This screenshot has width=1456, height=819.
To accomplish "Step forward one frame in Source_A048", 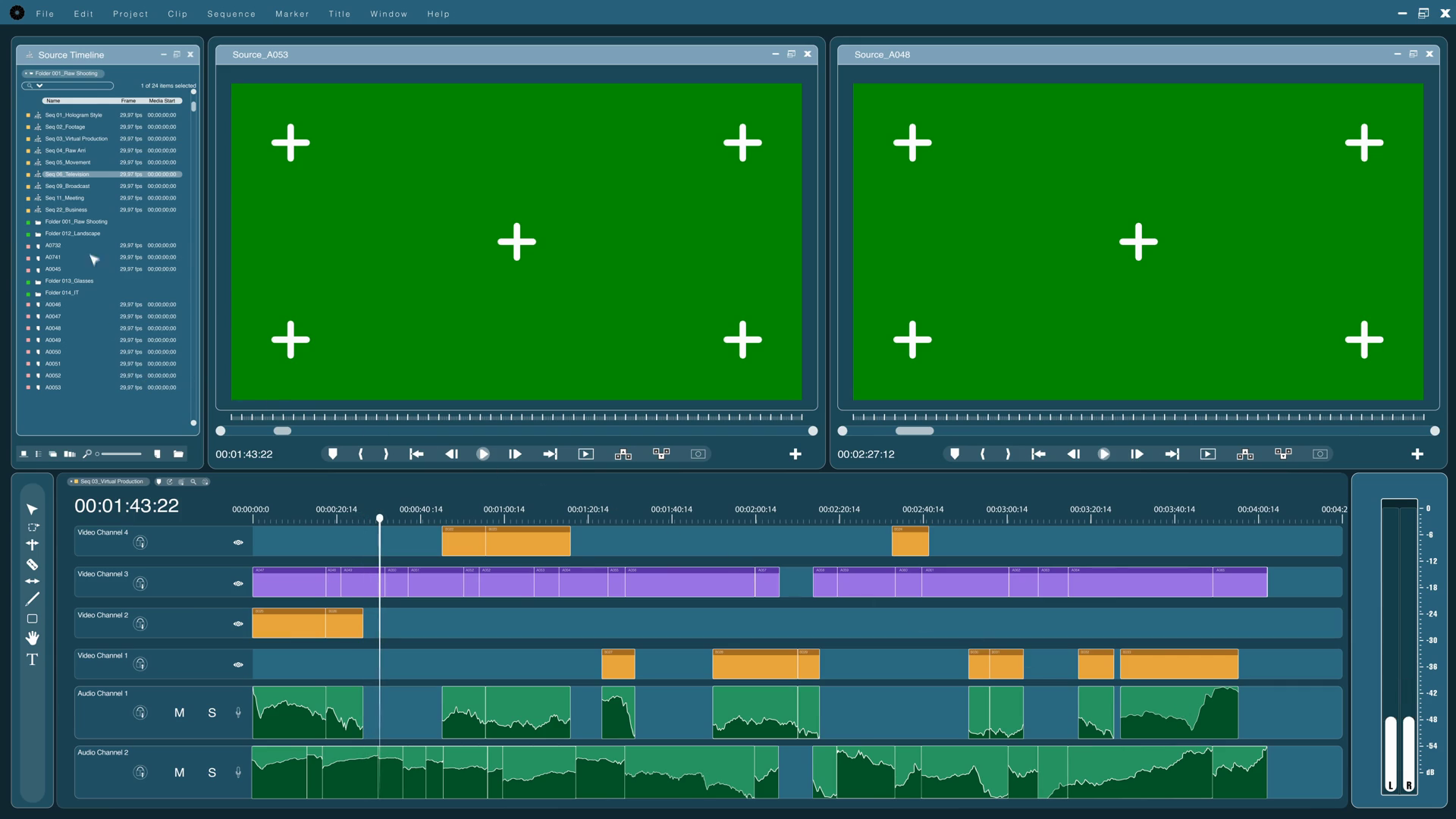I will (x=1136, y=453).
